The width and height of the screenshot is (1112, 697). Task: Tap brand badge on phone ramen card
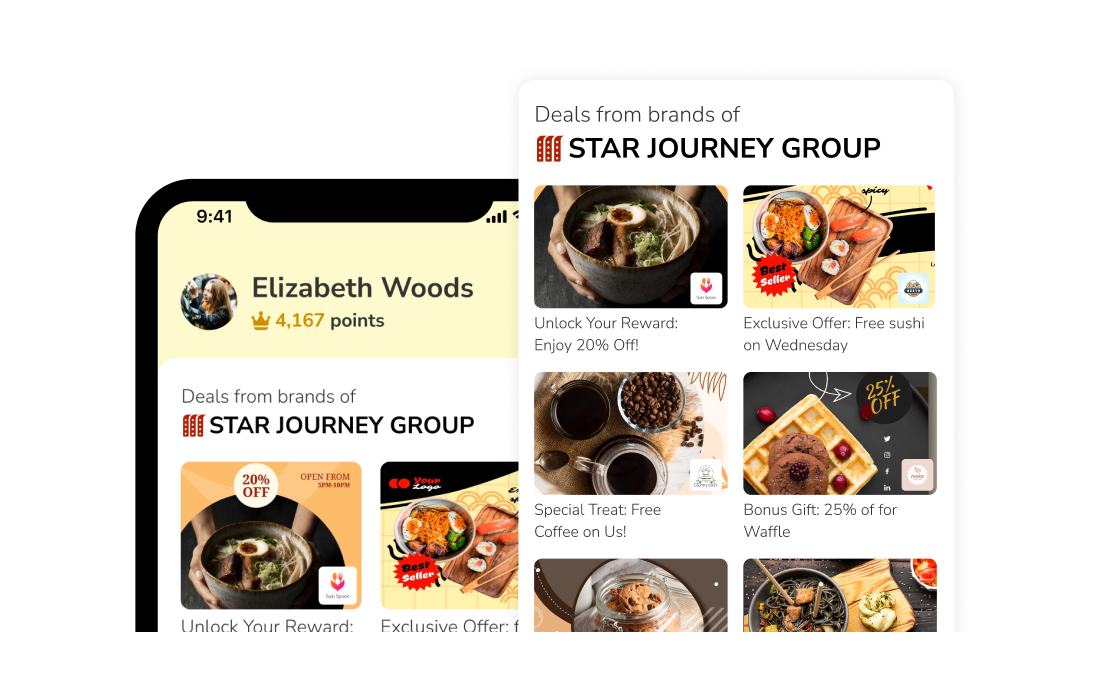pyautogui.click(x=338, y=585)
